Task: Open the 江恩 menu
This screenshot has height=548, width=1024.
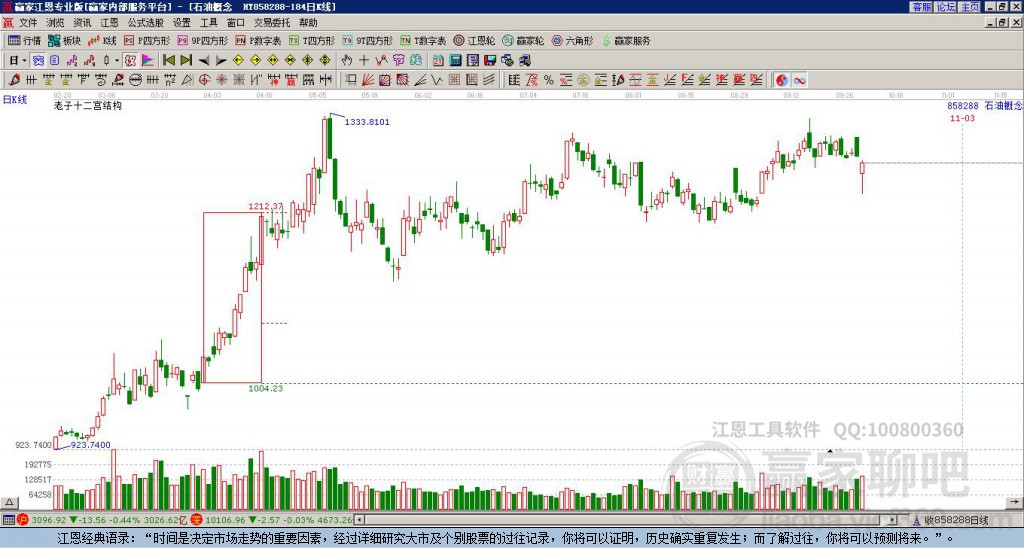Action: point(109,23)
